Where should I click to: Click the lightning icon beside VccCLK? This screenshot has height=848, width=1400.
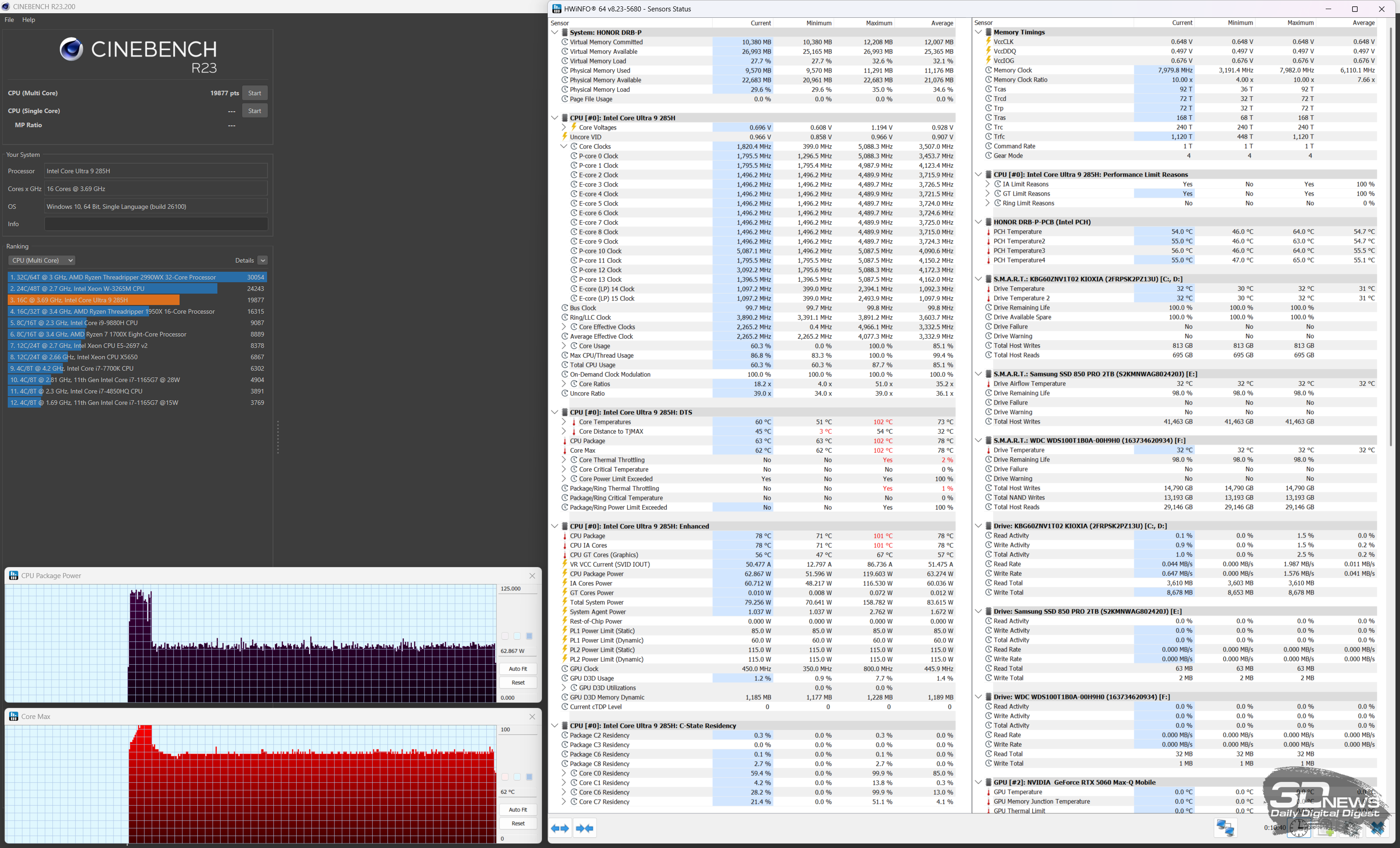point(988,41)
